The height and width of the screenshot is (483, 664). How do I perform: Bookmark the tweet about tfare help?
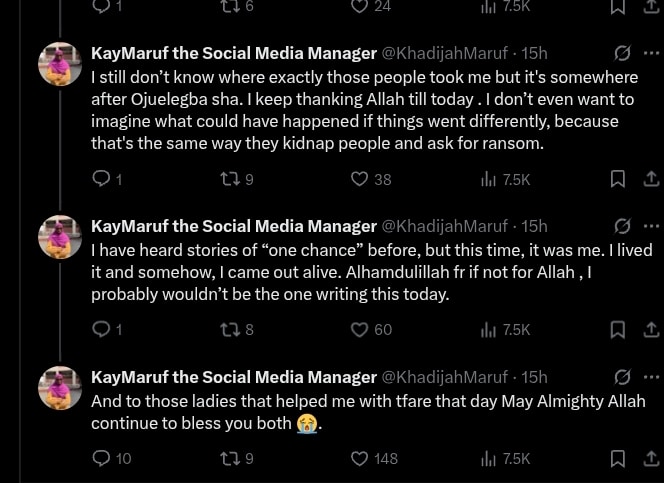pos(618,458)
